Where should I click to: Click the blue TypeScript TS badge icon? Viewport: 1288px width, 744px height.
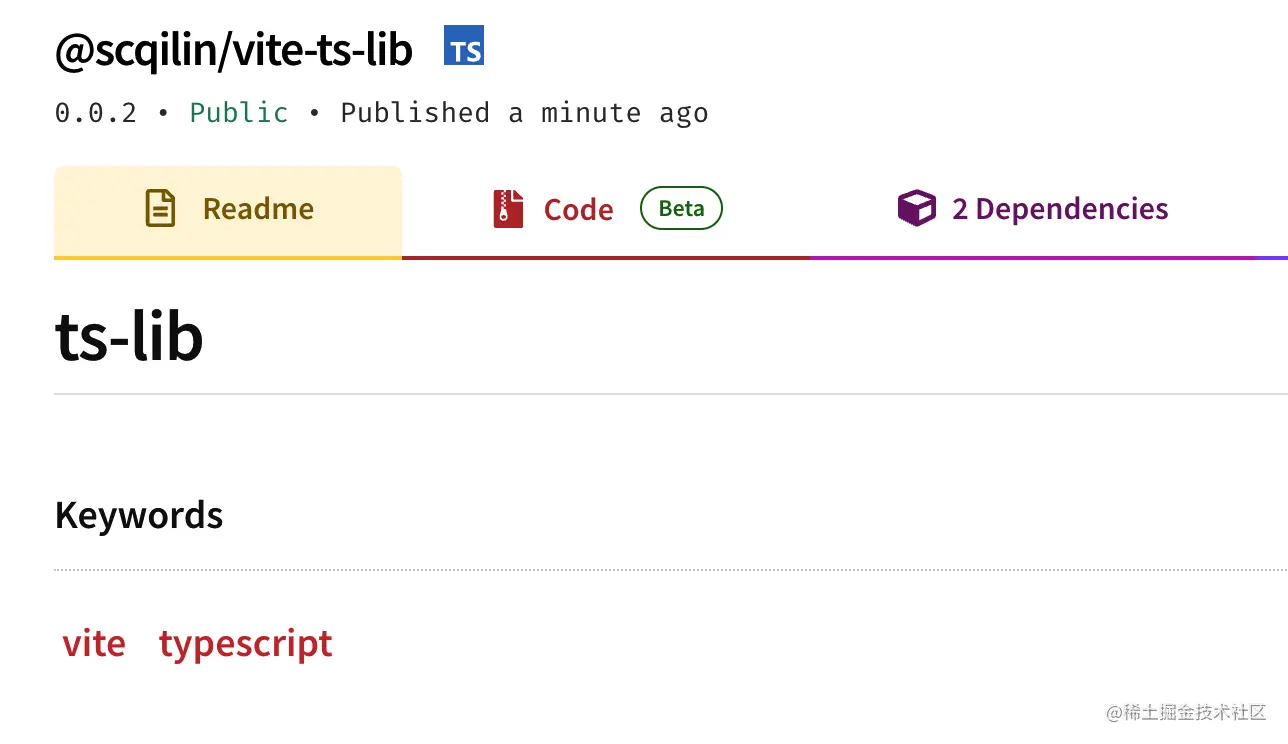pos(464,46)
